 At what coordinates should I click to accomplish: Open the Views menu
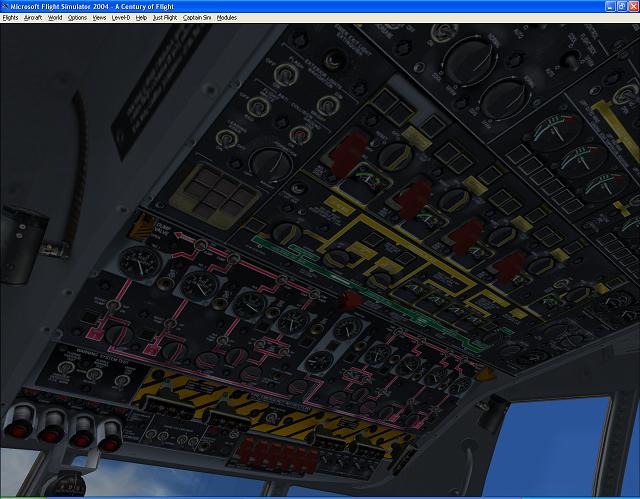click(x=99, y=18)
